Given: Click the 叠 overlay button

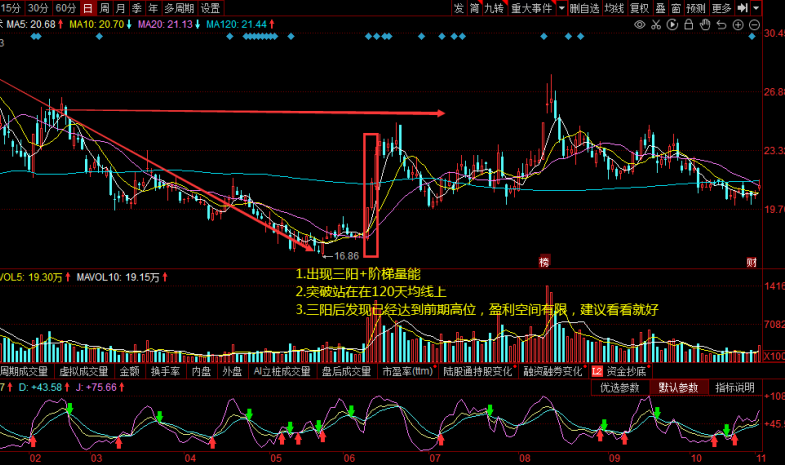Looking at the screenshot, I should click(x=661, y=8).
